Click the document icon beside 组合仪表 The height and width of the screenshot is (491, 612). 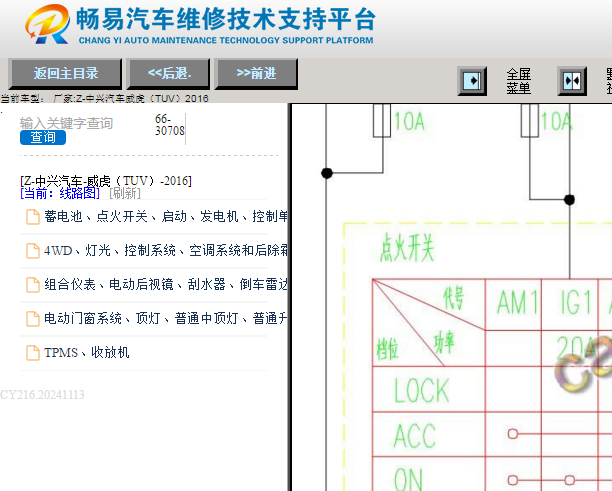coord(33,285)
